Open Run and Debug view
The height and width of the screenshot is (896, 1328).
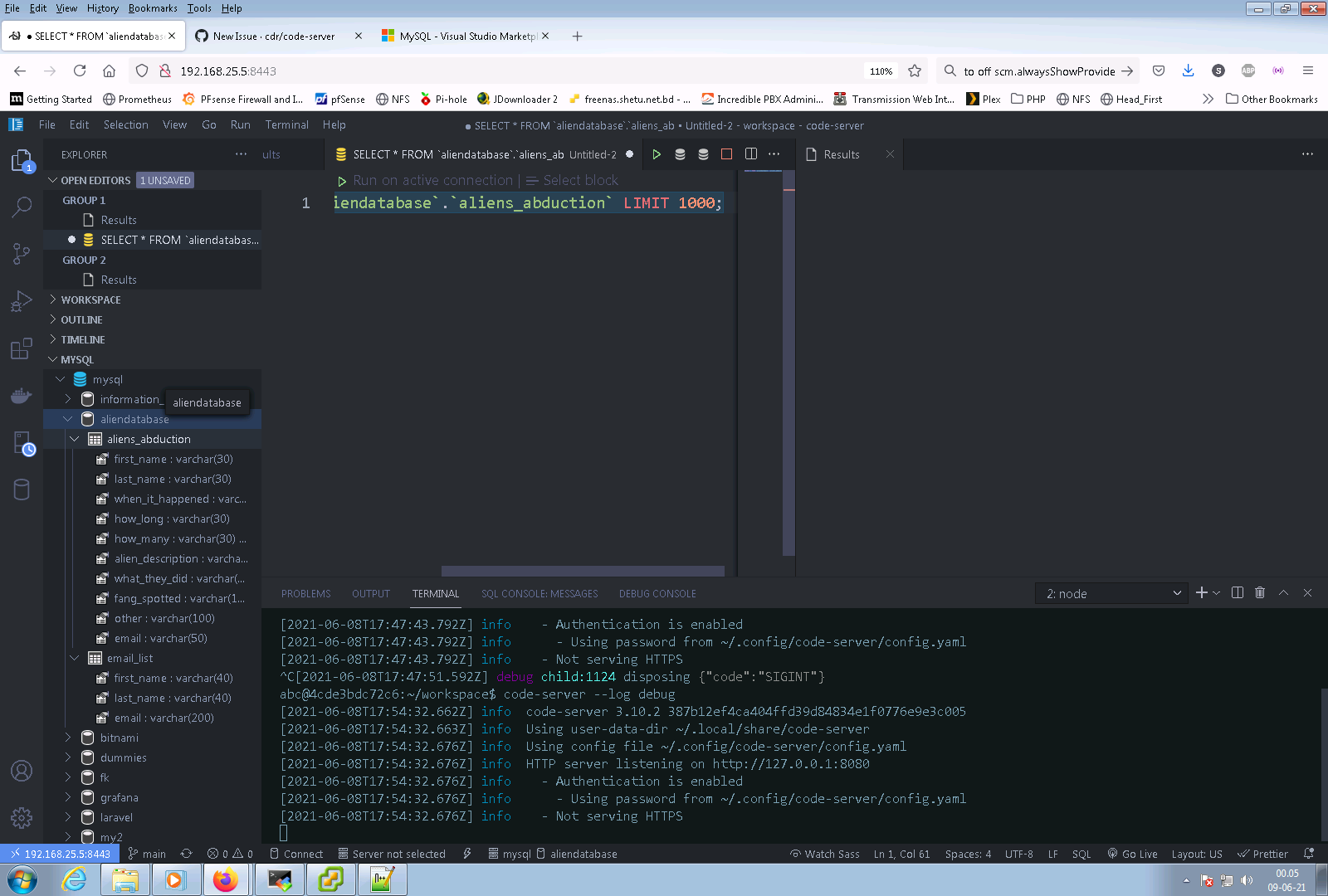click(22, 301)
